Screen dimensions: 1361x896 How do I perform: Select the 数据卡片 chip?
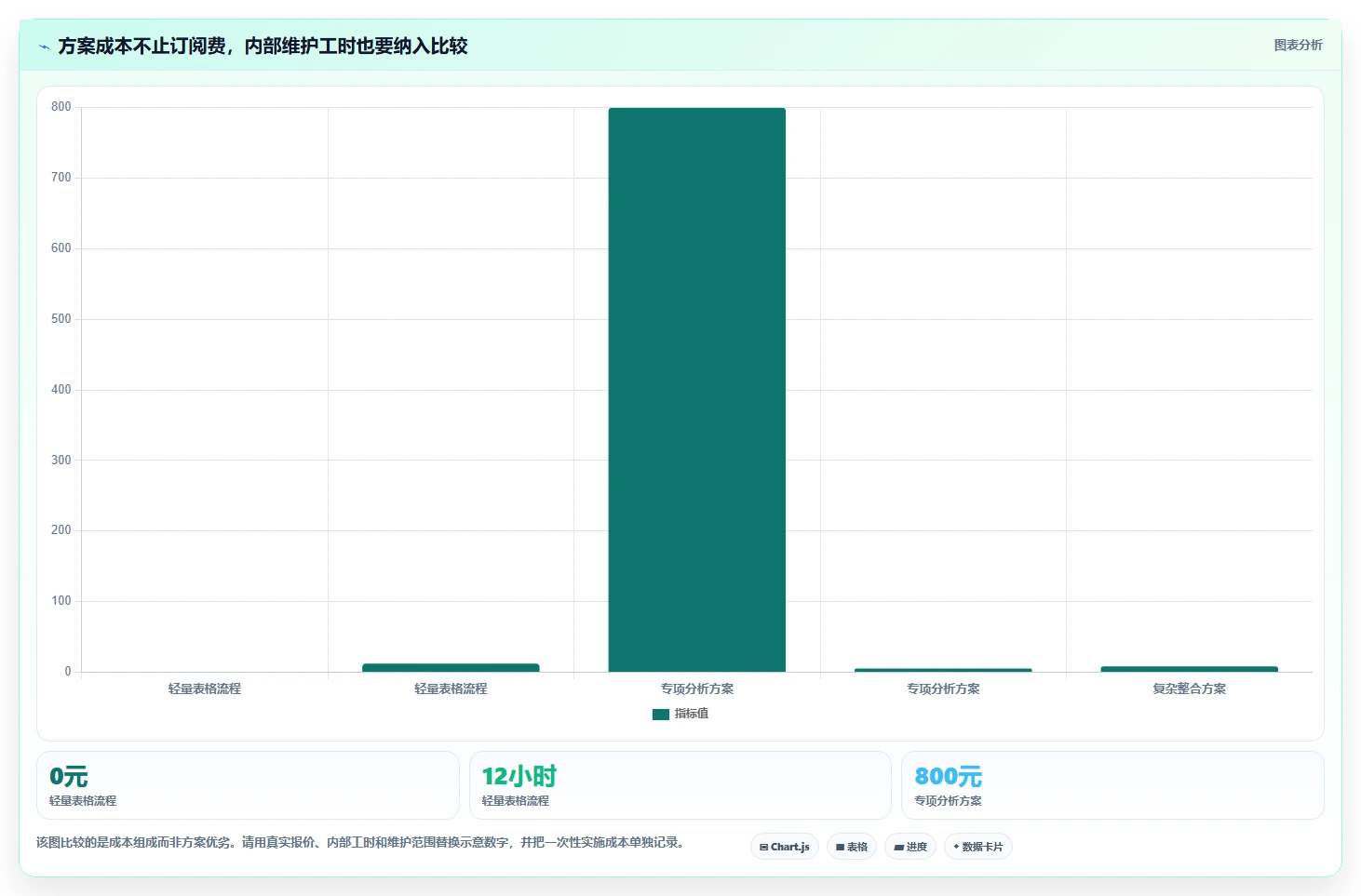point(977,847)
